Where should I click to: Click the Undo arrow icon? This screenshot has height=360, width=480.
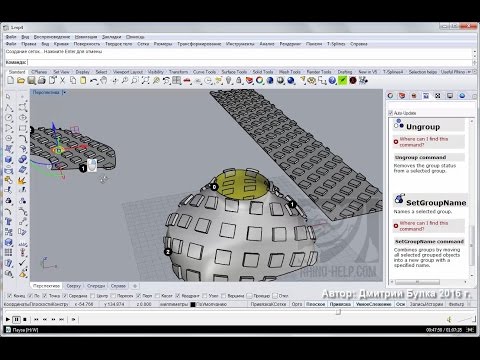coord(94,80)
